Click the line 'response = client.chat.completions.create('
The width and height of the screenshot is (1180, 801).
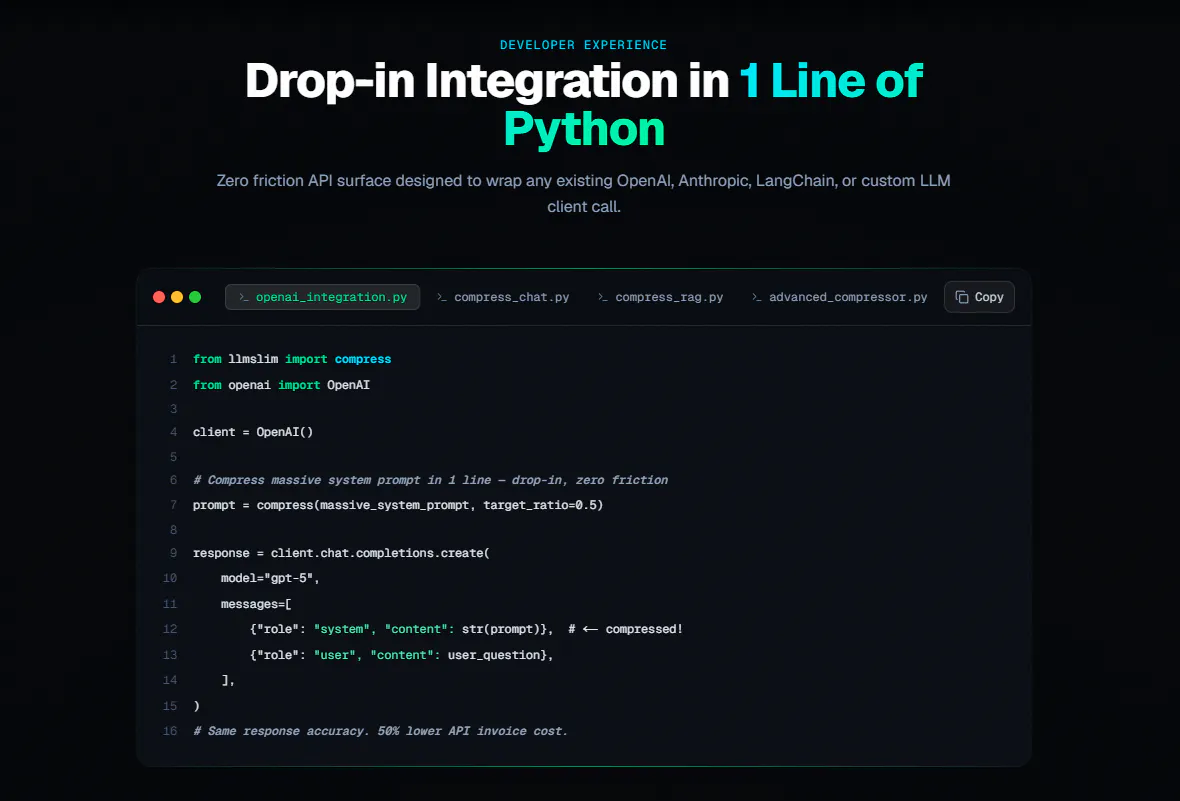coord(341,553)
